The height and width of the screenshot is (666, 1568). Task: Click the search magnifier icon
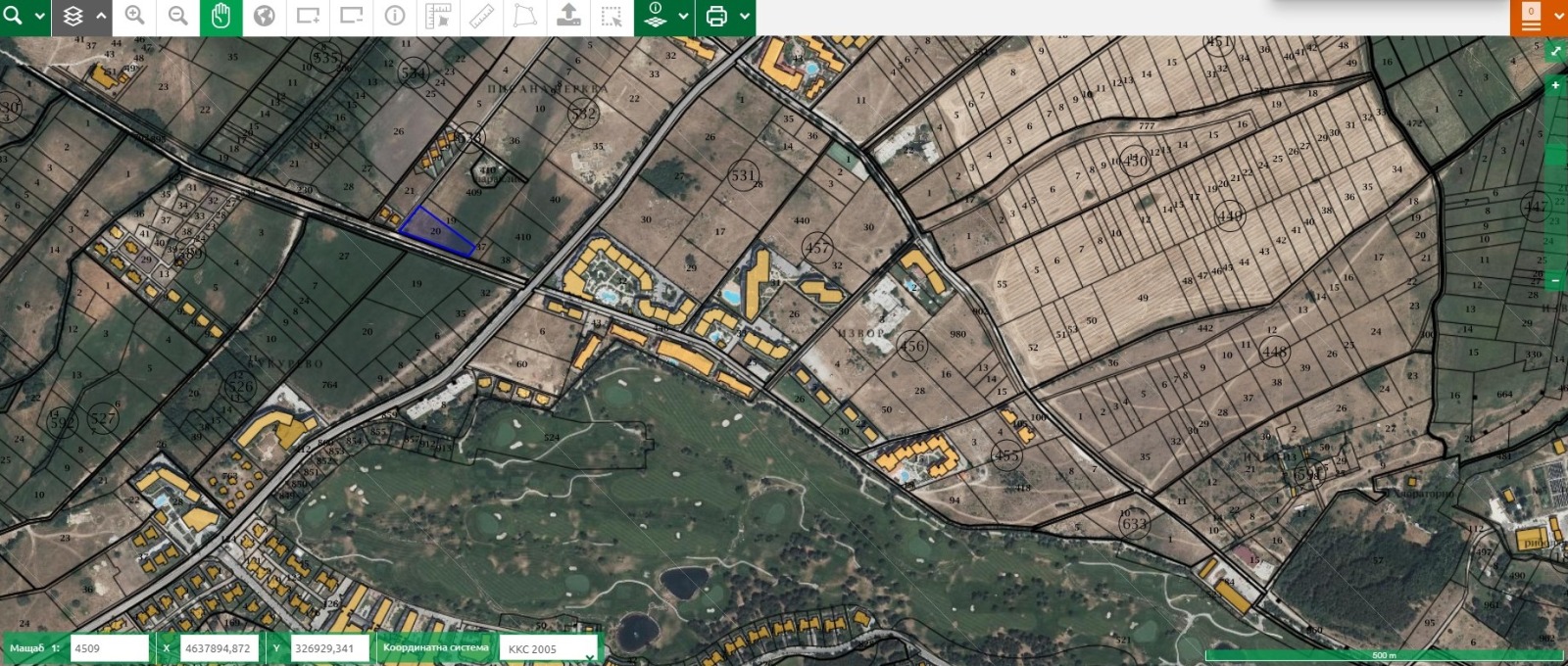point(15,17)
